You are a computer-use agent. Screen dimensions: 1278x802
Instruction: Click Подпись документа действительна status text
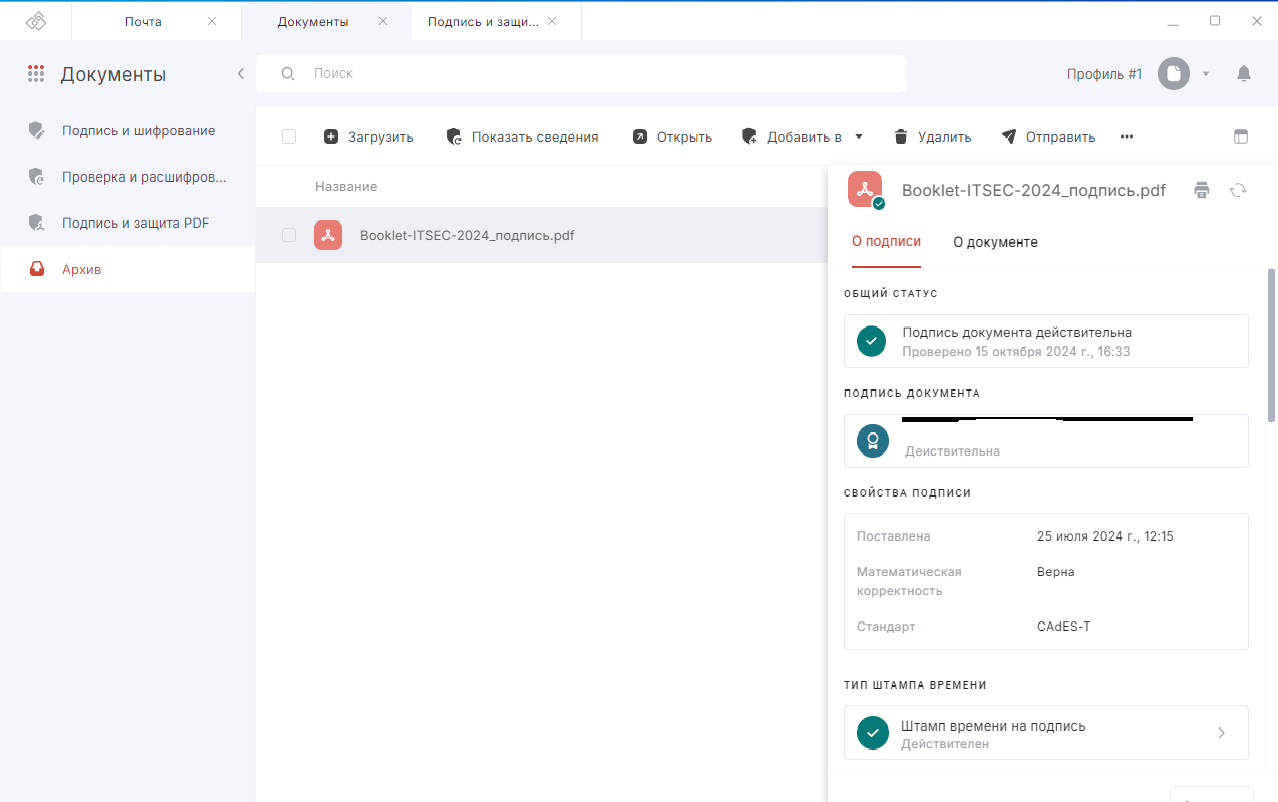click(x=1017, y=332)
